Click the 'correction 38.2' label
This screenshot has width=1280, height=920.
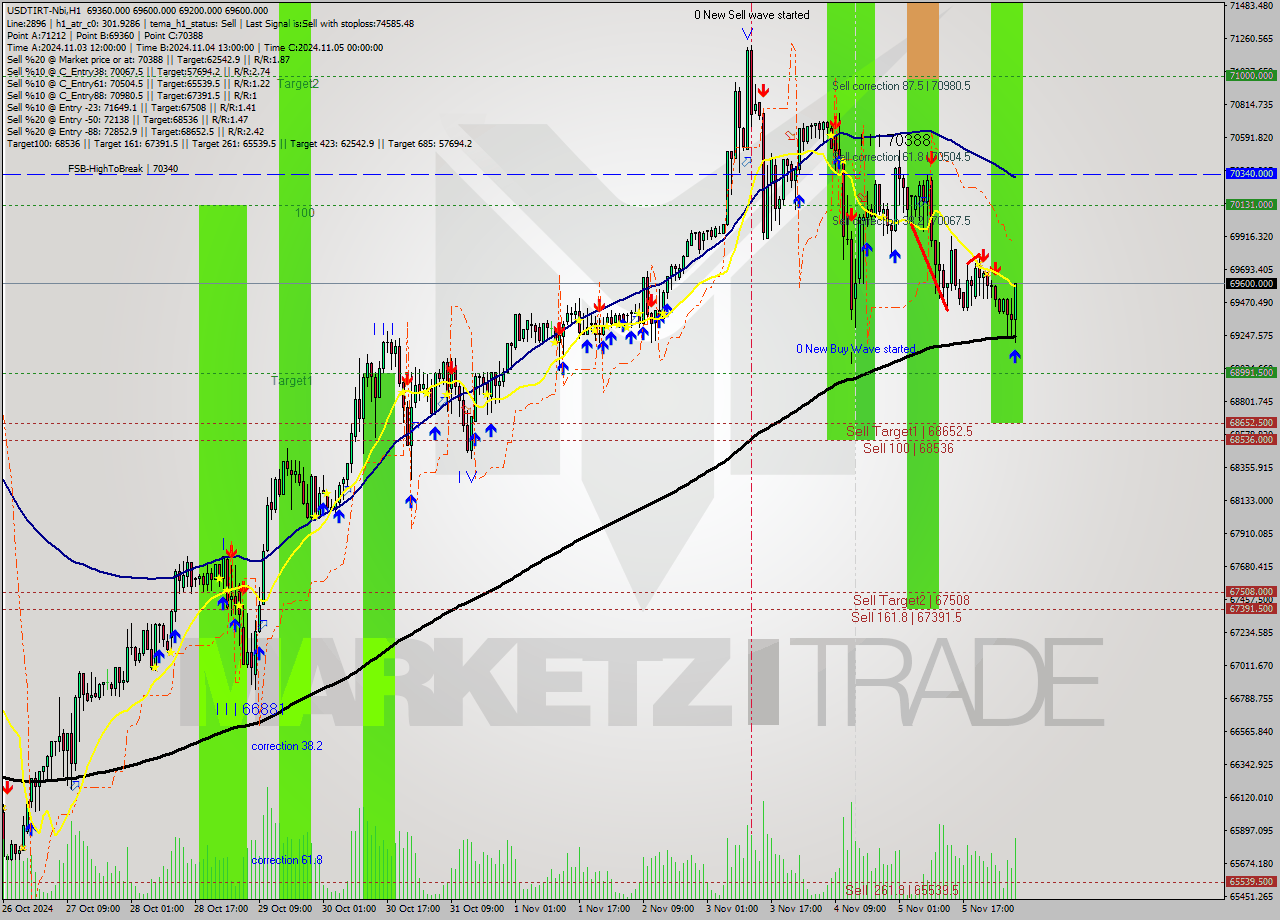[286, 746]
